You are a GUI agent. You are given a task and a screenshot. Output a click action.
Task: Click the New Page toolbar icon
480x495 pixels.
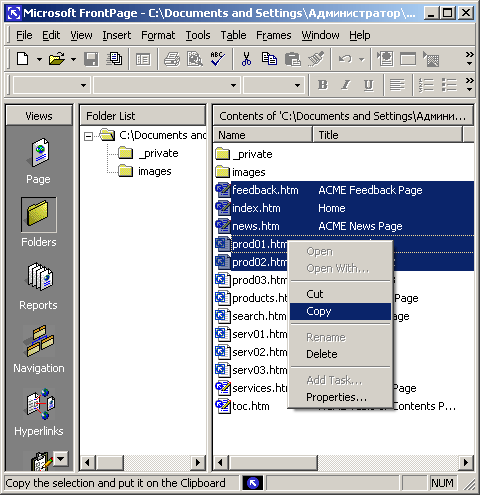click(23, 59)
